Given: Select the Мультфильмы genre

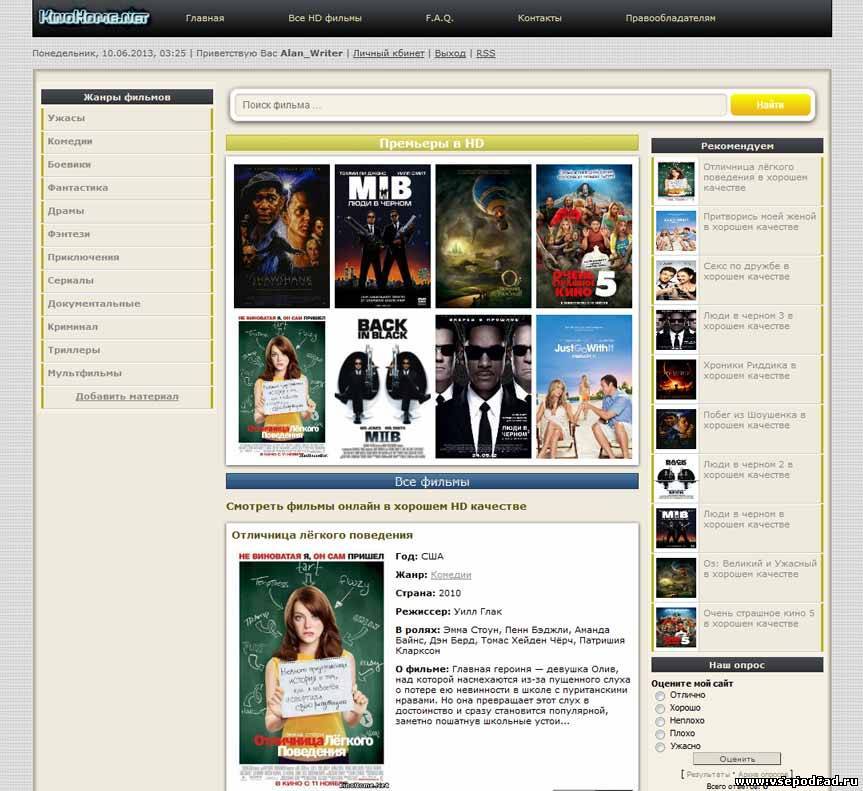Looking at the screenshot, I should point(127,373).
